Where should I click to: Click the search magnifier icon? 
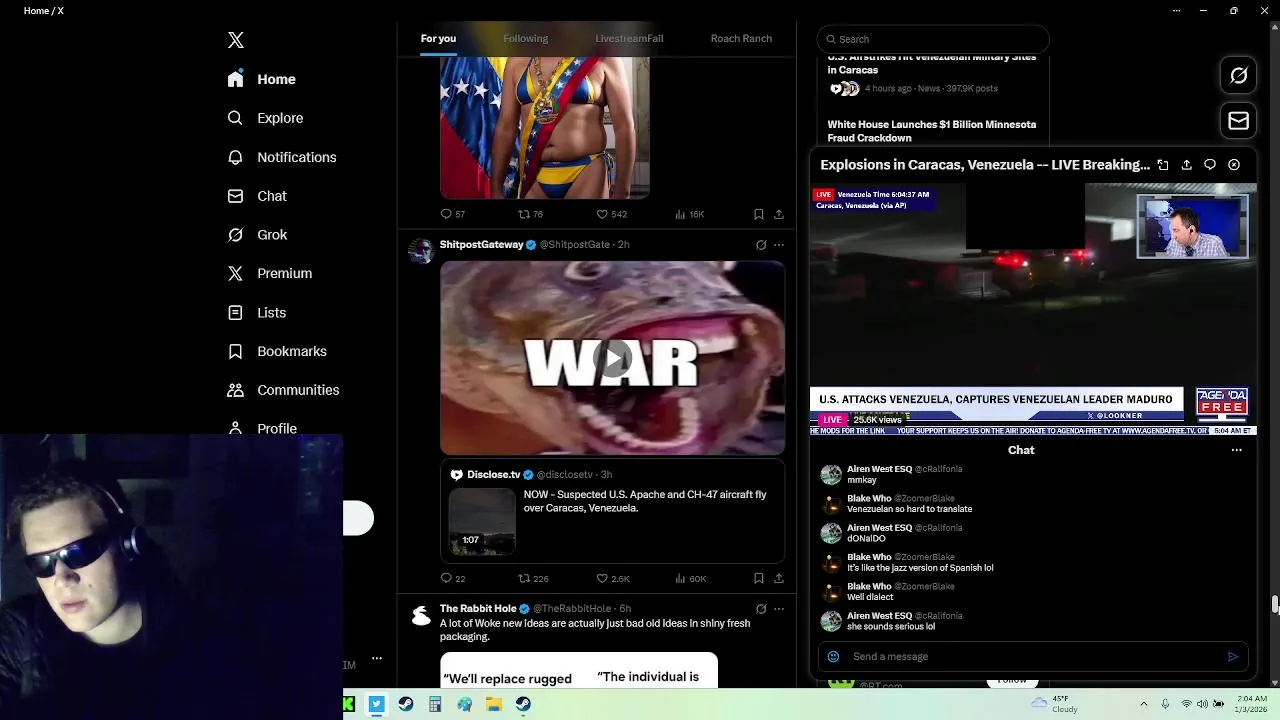click(830, 39)
